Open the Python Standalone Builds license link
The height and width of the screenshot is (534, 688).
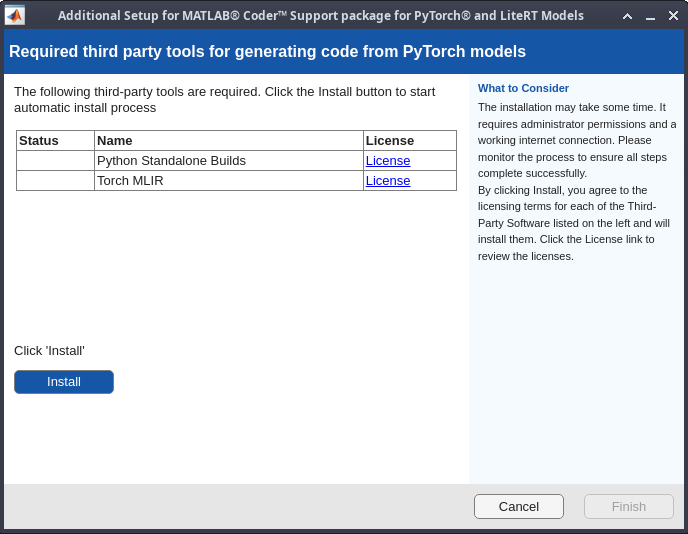click(388, 161)
